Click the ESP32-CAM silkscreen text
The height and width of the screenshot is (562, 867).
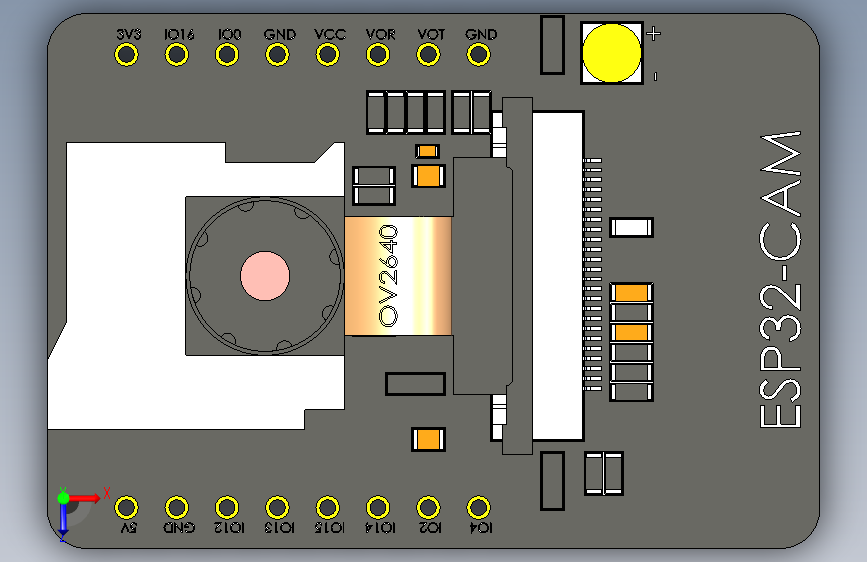point(780,280)
